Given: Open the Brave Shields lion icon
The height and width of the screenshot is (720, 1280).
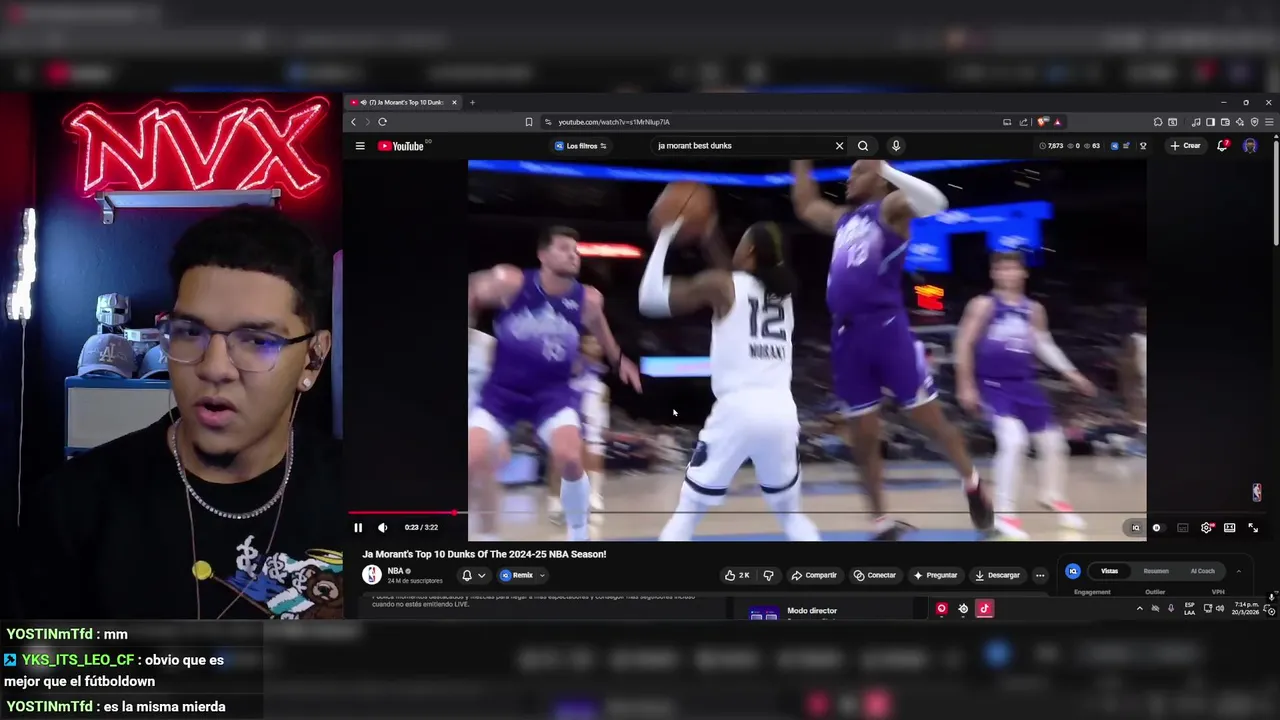Looking at the screenshot, I should point(1043,122).
